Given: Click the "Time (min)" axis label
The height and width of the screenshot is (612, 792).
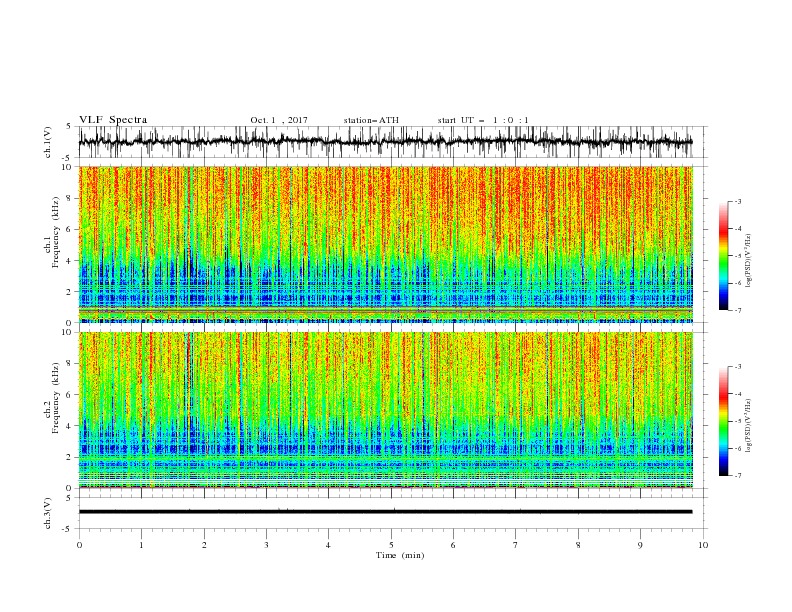Looking at the screenshot, I should tap(400, 555).
